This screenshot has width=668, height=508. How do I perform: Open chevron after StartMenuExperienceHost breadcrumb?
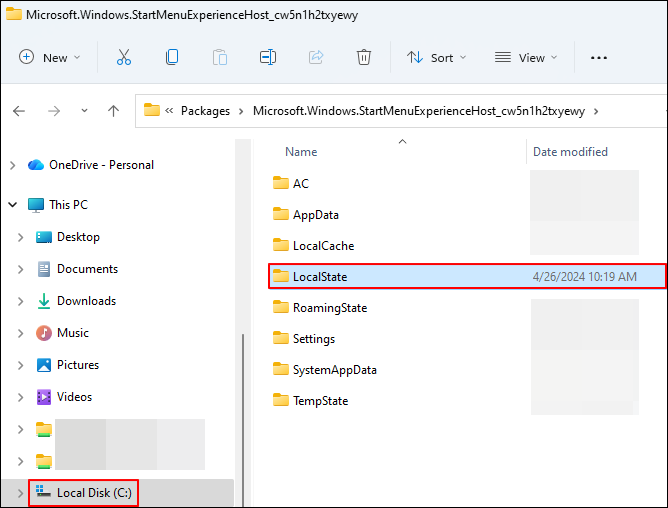(x=596, y=111)
